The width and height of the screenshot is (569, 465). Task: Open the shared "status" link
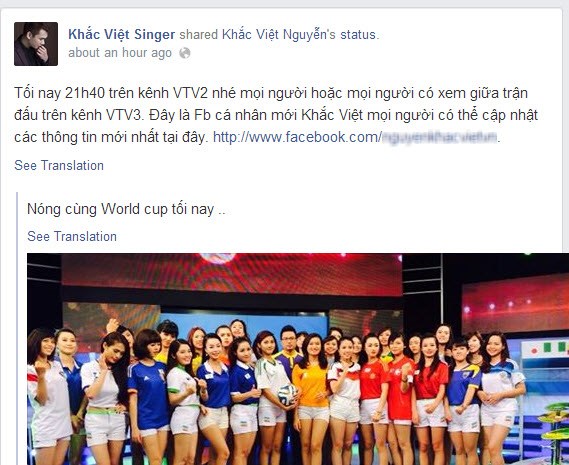359,34
